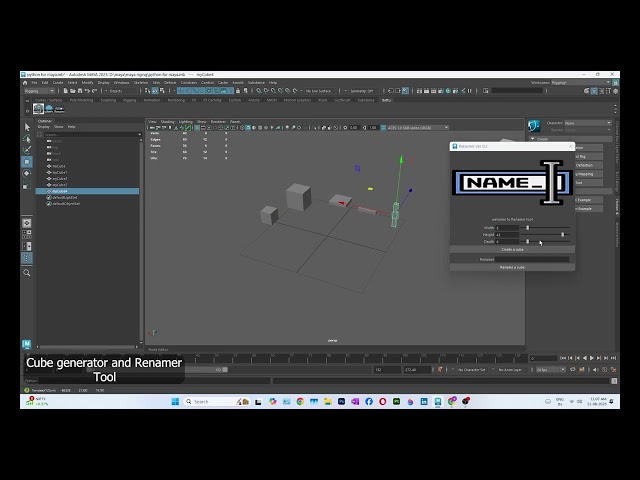640x480 pixels.
Task: Click the Undo arrow icon
Action: [x=87, y=91]
